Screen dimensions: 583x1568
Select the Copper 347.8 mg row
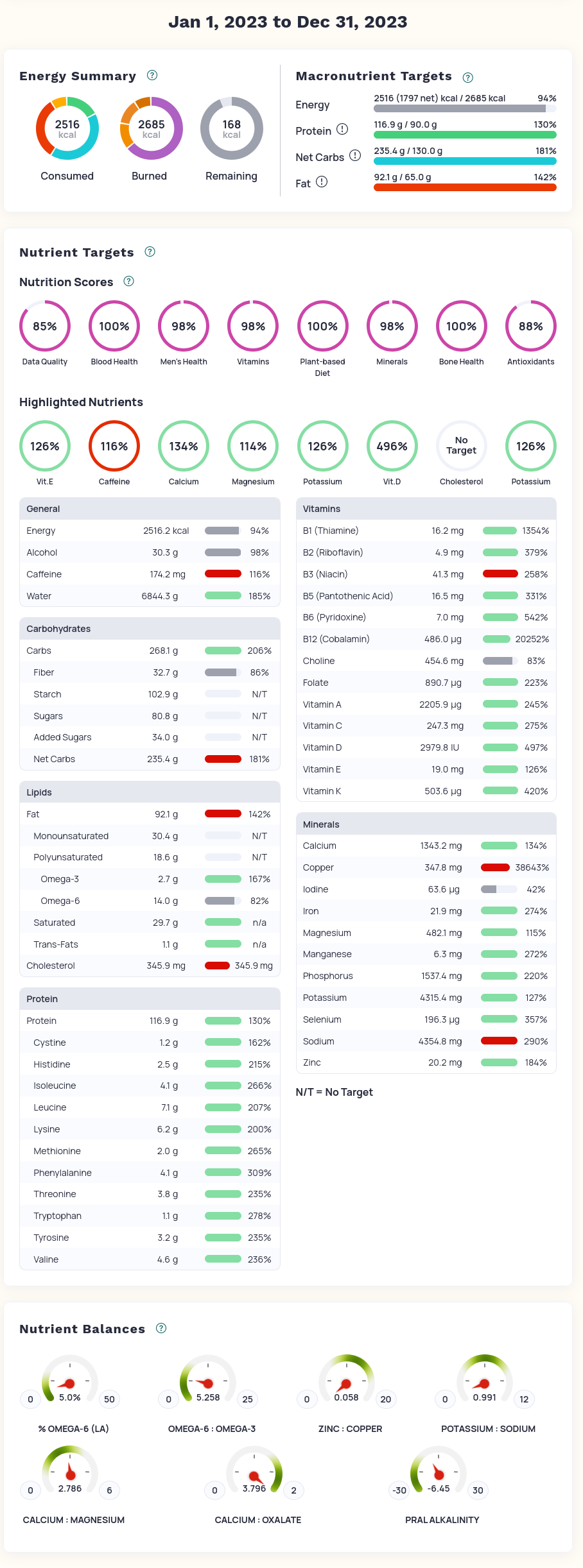point(426,867)
